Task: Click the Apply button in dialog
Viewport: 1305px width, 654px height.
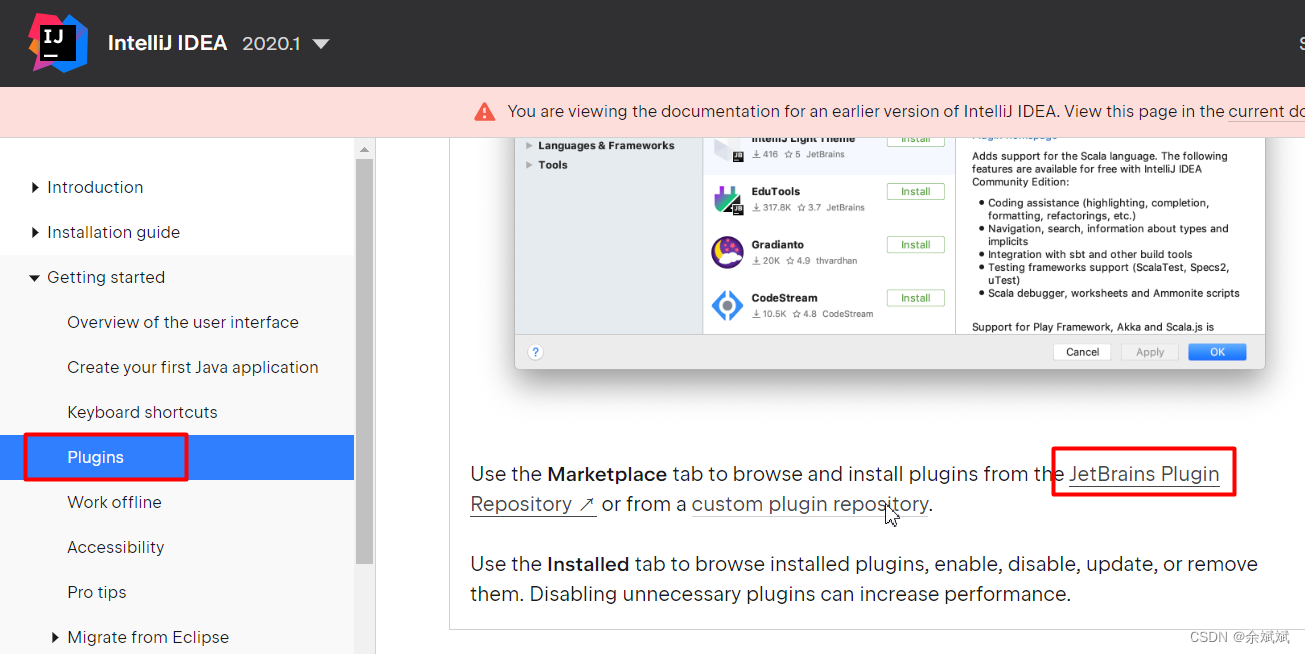Action: [x=1150, y=352]
